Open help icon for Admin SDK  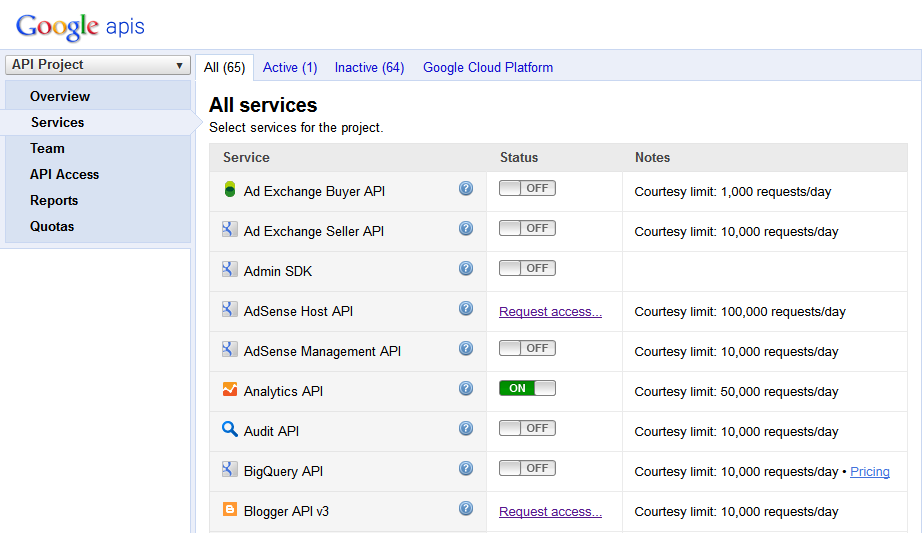pos(466,268)
